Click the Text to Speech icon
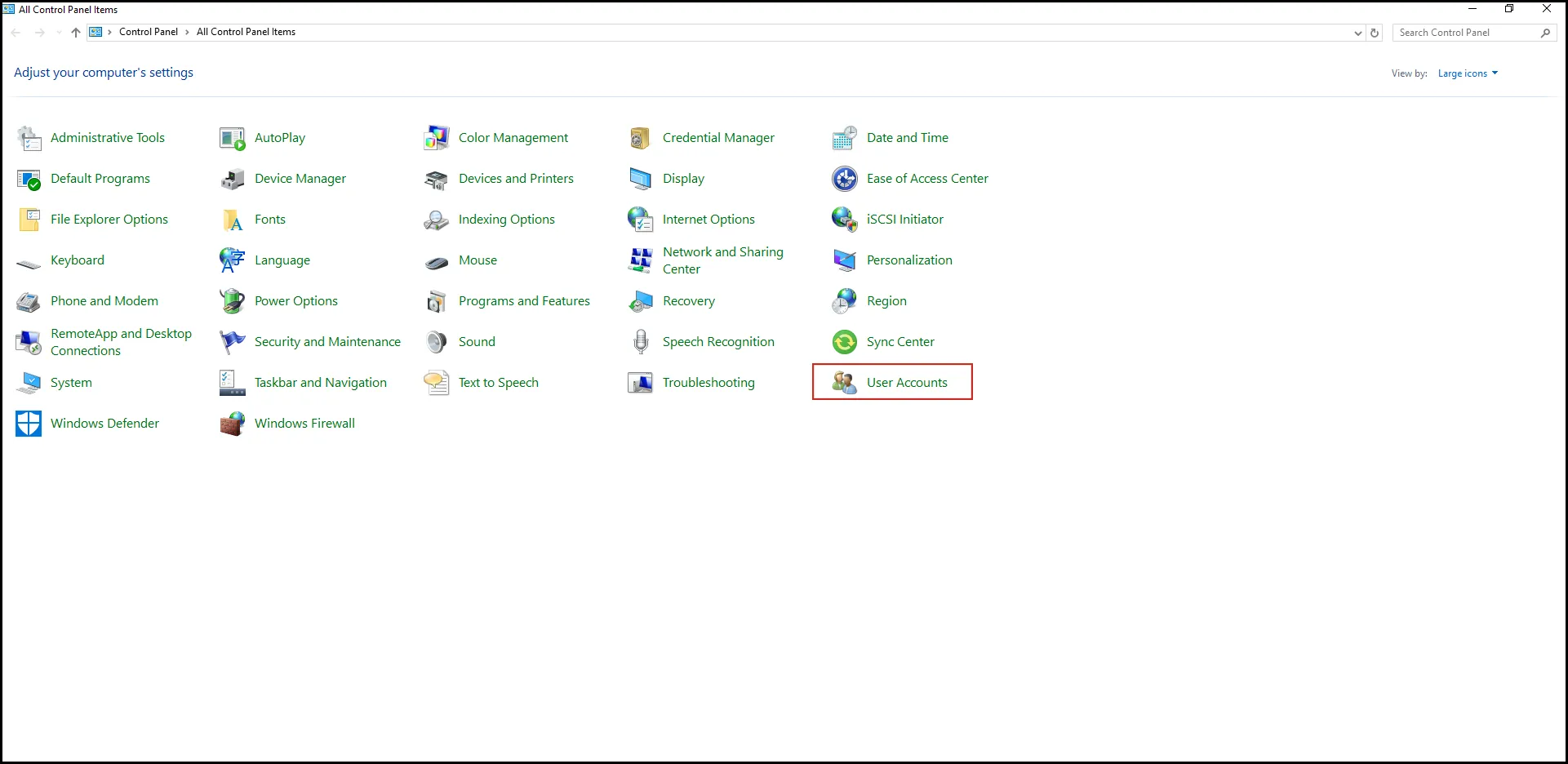This screenshot has height=764, width=1568. 437,383
